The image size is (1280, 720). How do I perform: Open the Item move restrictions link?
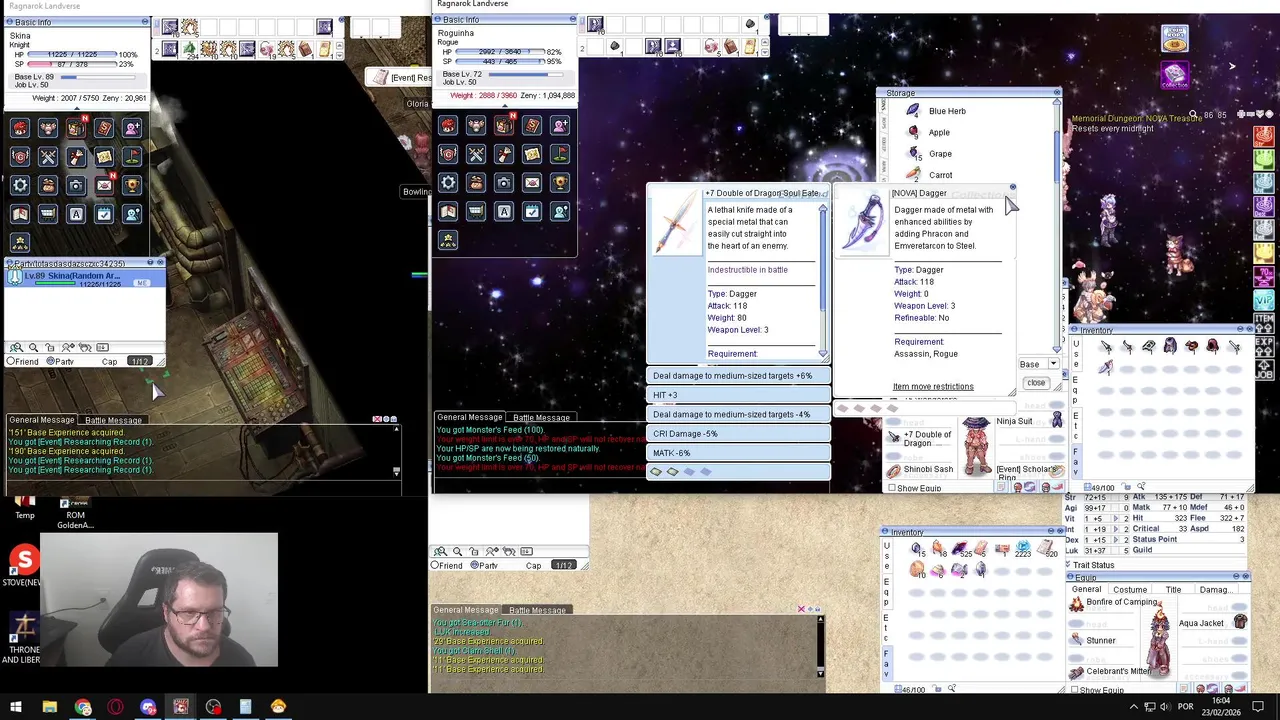point(933,386)
